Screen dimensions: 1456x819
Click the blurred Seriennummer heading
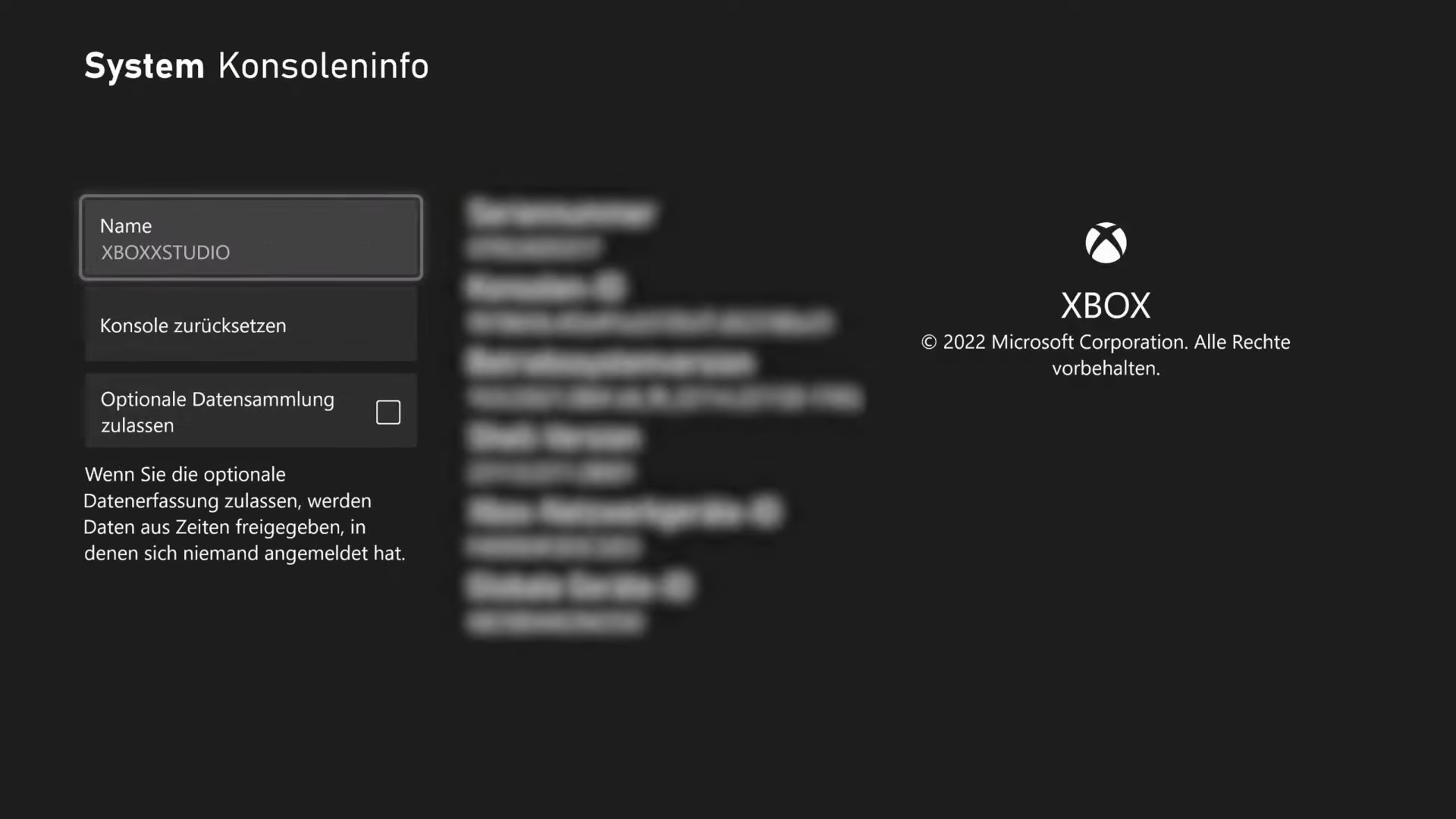point(561,213)
